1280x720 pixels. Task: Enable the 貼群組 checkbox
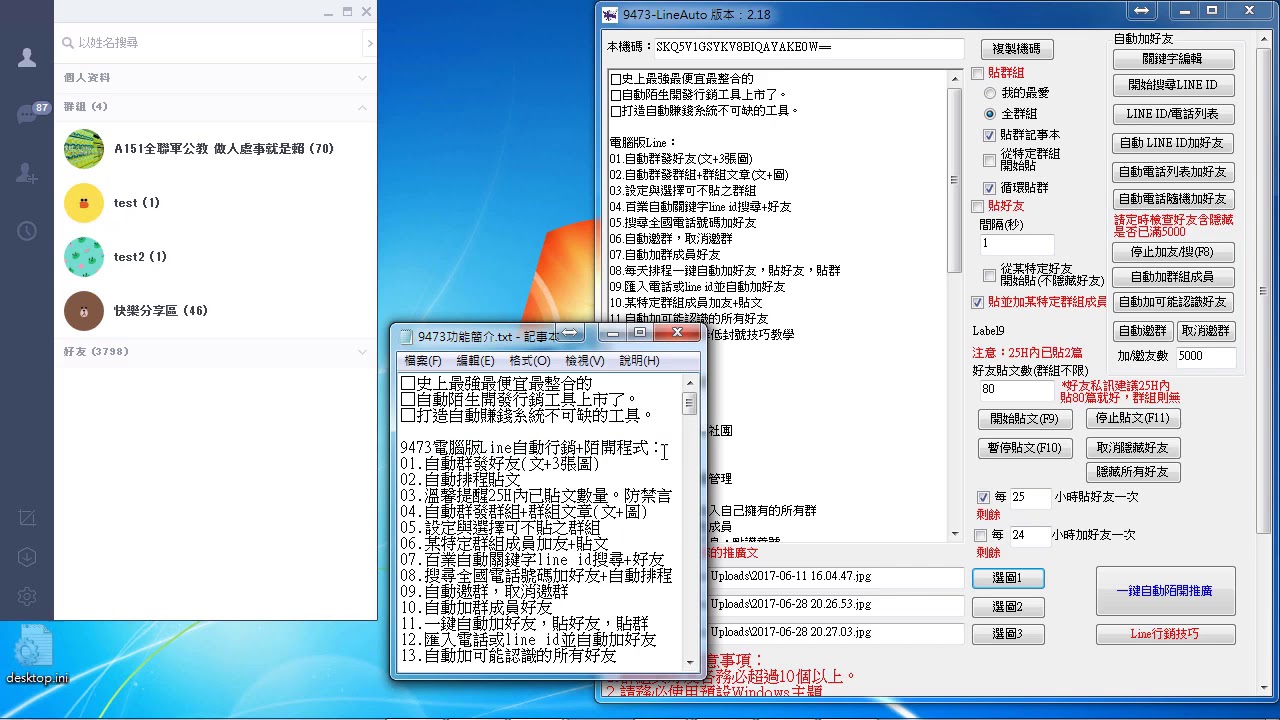[978, 73]
